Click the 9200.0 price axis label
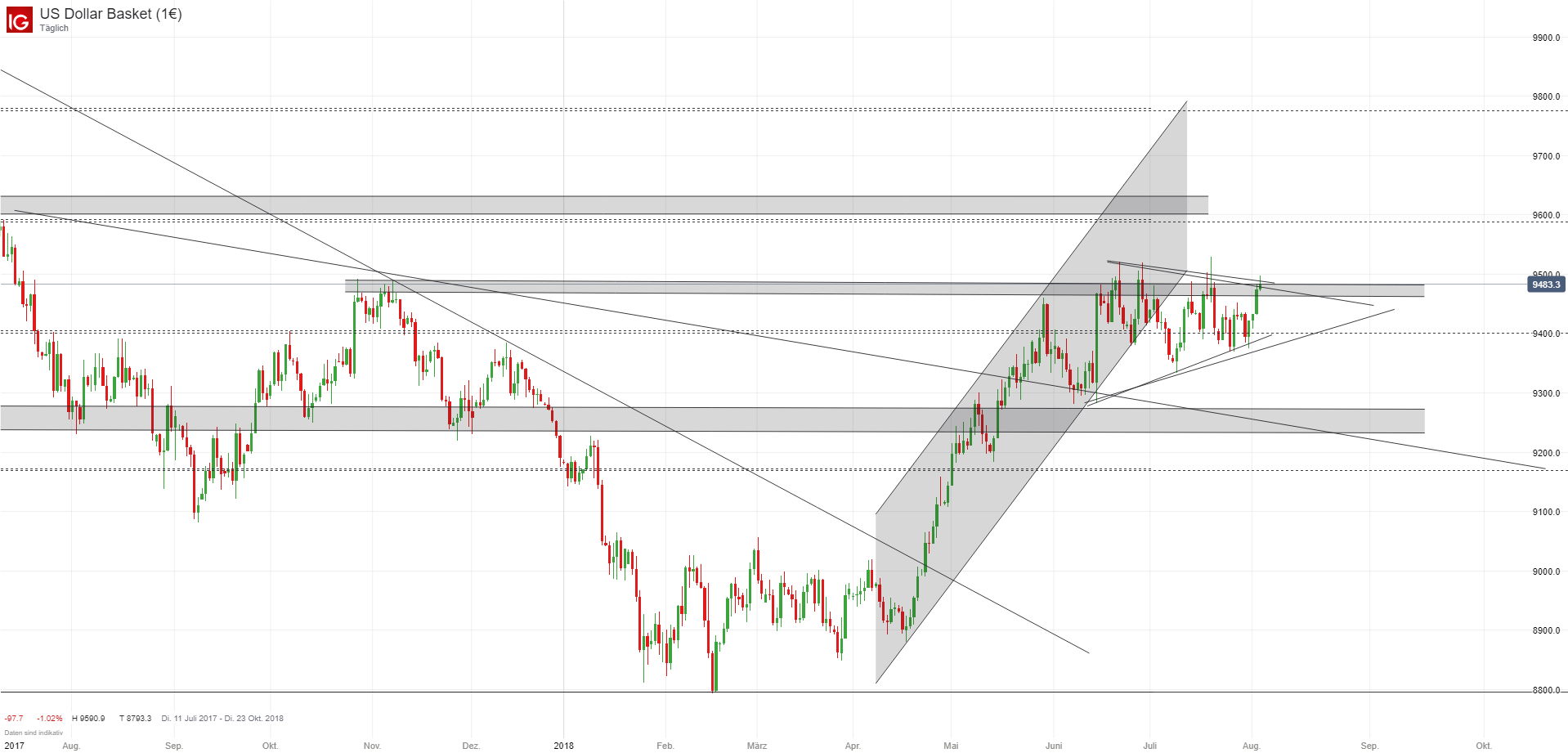The width and height of the screenshot is (1568, 753). point(1546,453)
